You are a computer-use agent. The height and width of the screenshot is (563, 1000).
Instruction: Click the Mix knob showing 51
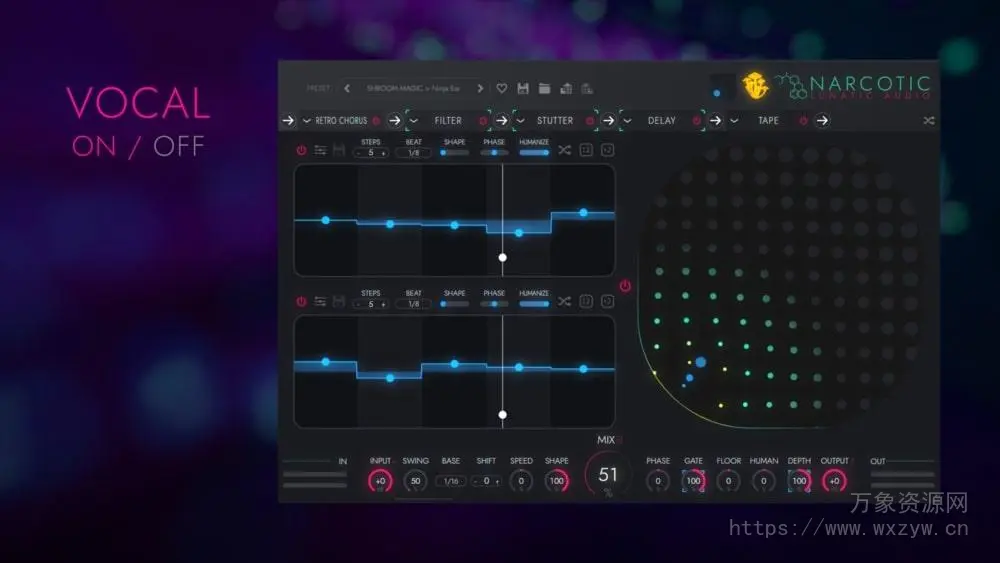pyautogui.click(x=608, y=475)
